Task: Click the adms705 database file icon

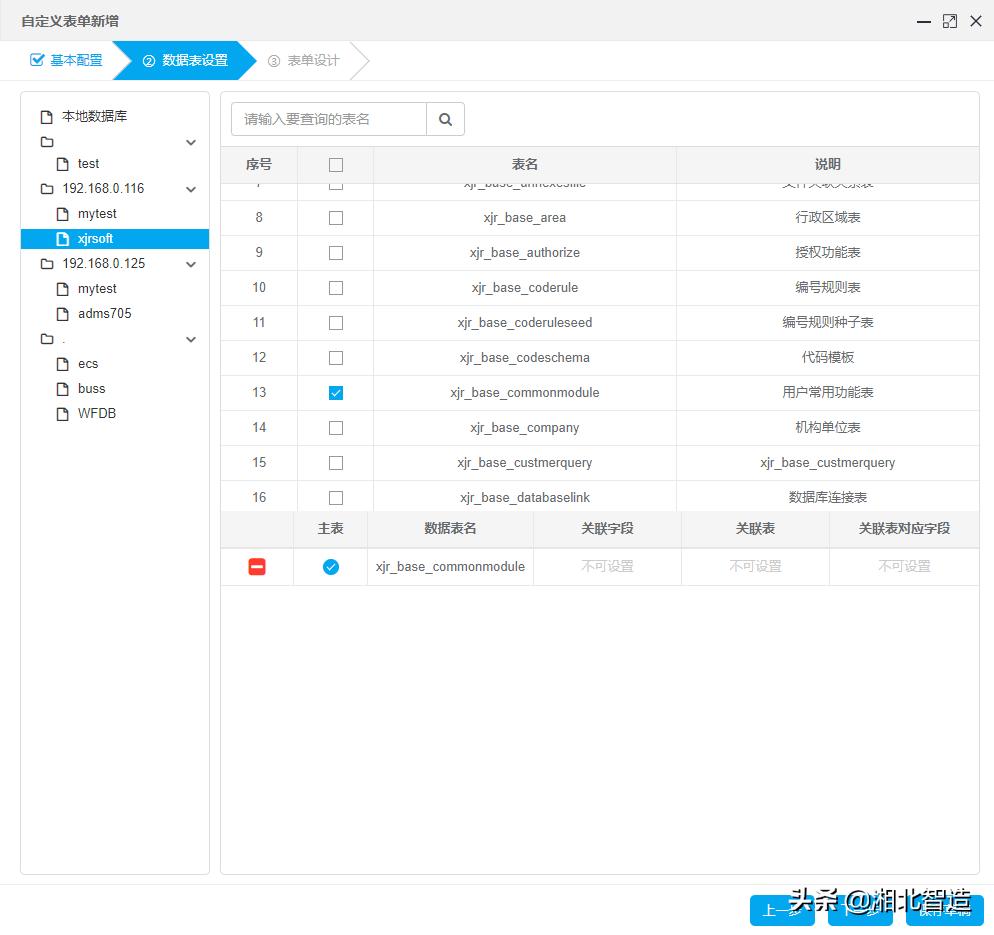Action: pyautogui.click(x=63, y=314)
